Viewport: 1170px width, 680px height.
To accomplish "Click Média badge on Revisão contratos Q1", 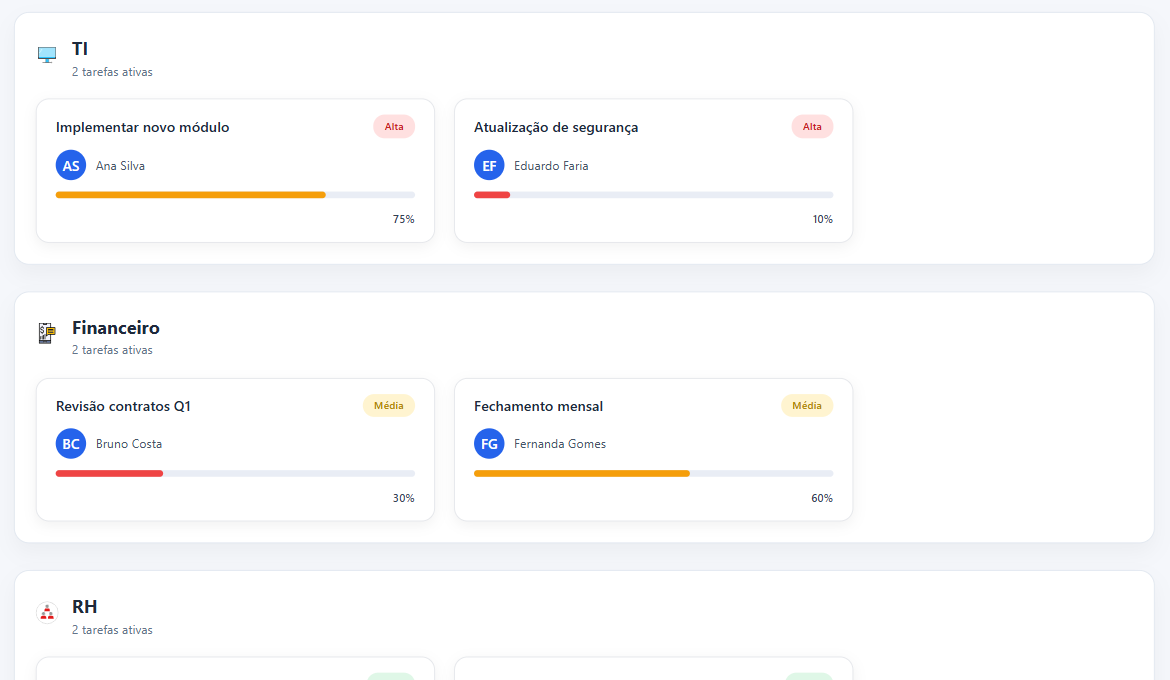I will [x=389, y=406].
